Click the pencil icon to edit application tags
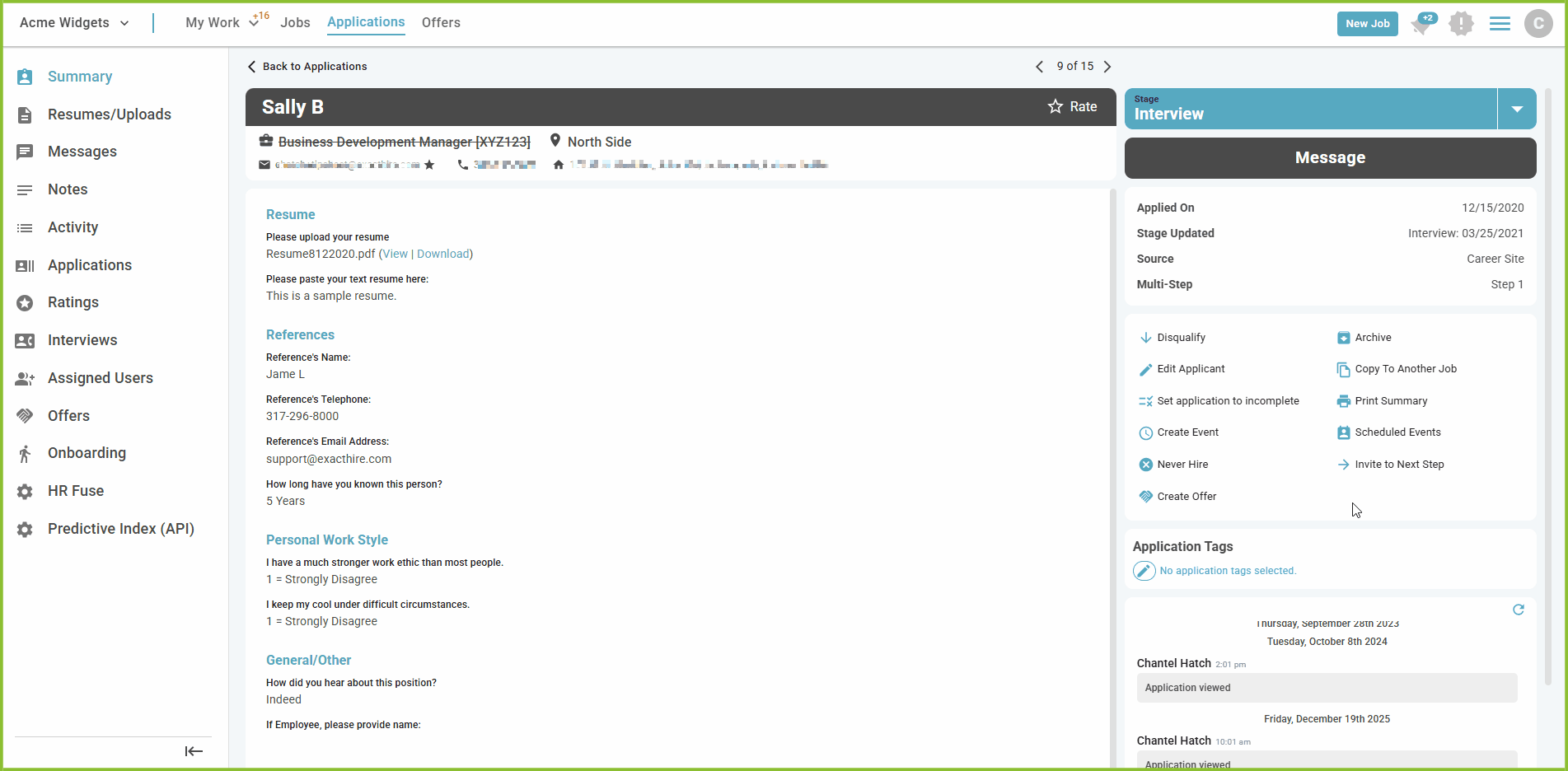 click(1144, 571)
